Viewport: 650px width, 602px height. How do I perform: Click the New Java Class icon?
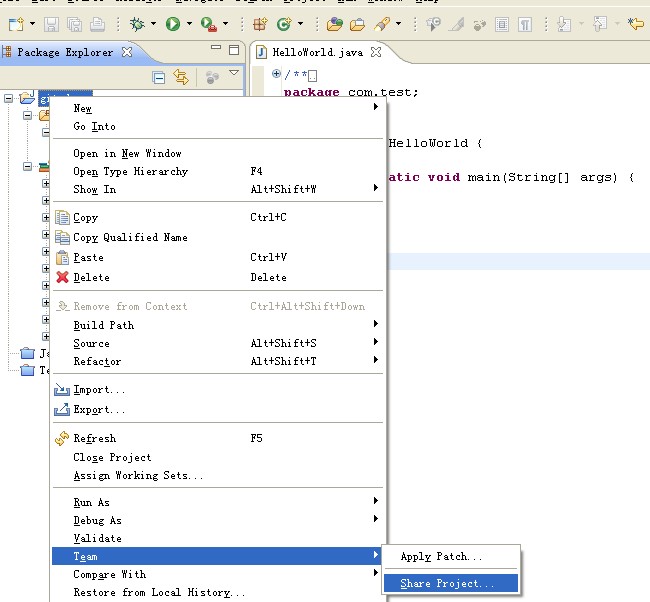[284, 24]
